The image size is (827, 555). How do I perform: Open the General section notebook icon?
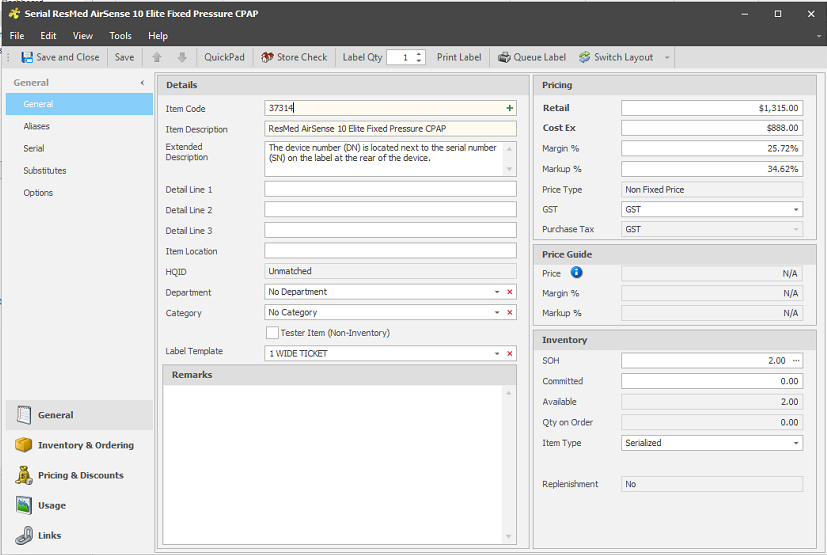[24, 415]
